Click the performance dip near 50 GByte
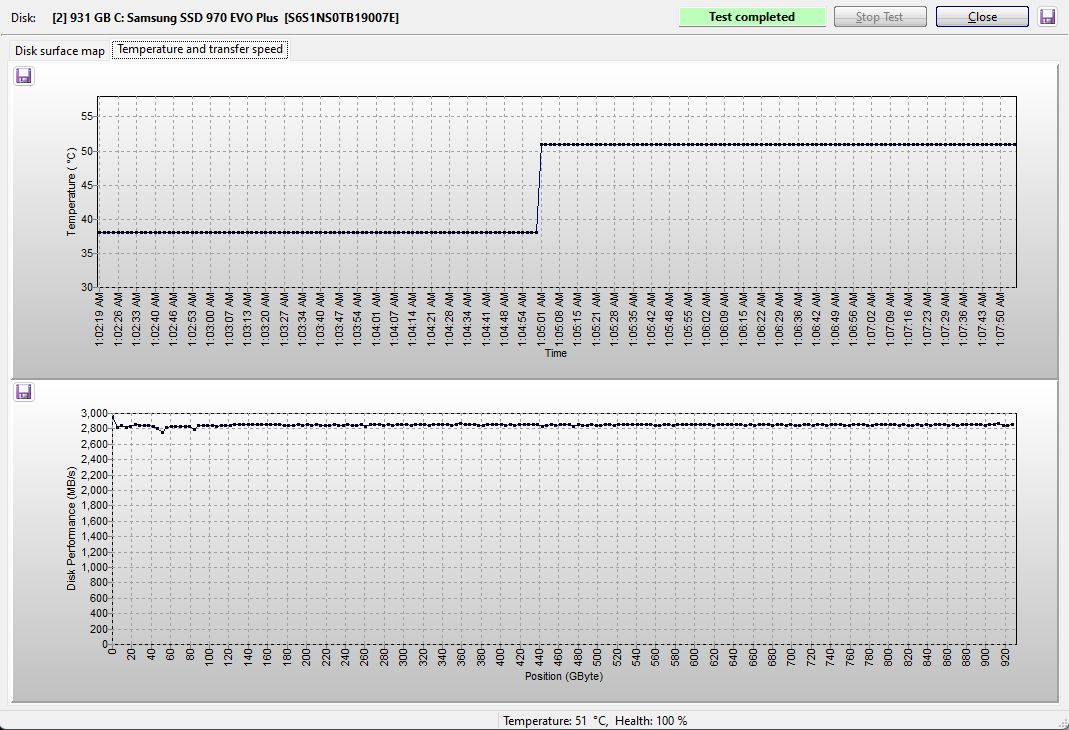 (162, 431)
